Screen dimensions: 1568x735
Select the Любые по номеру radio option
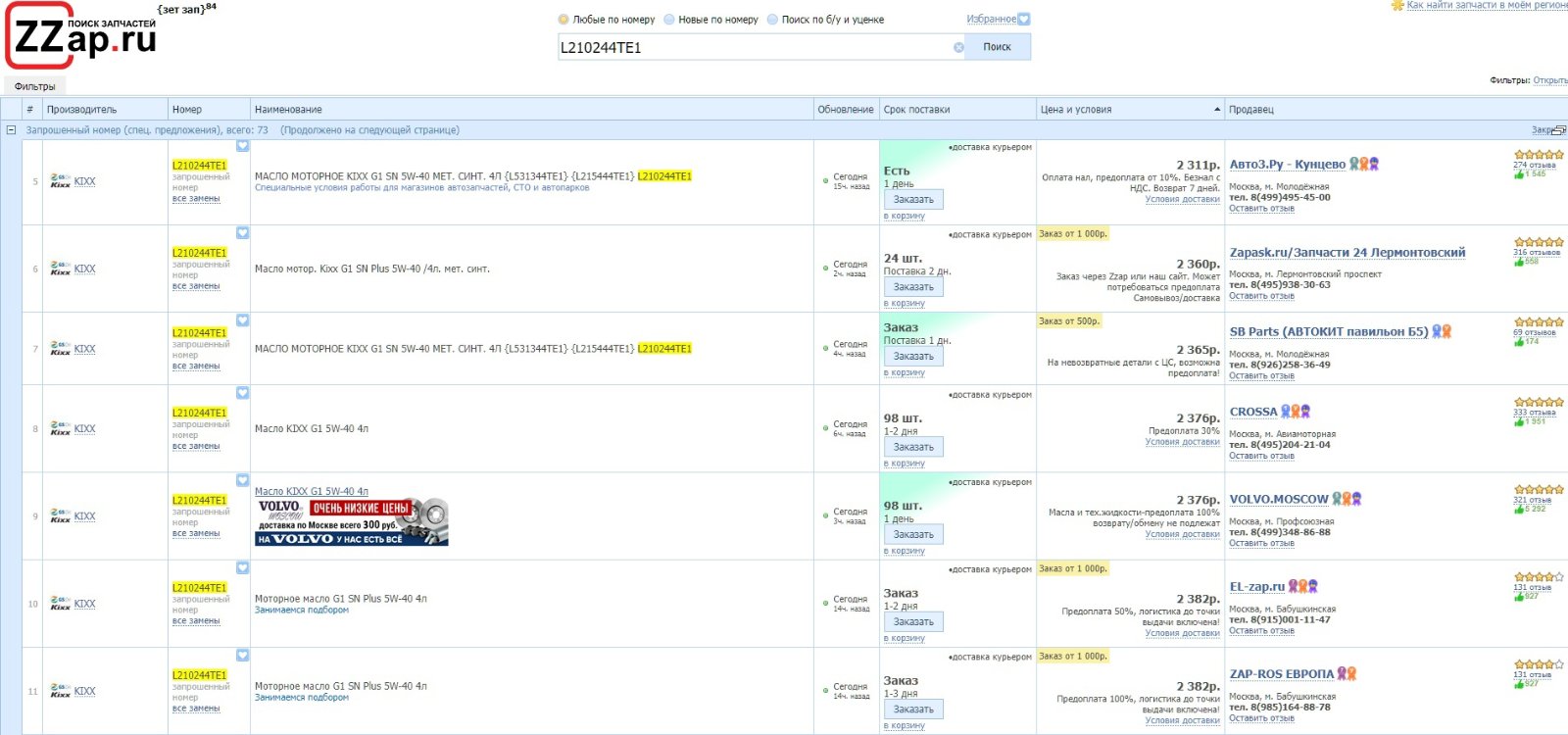tap(563, 19)
